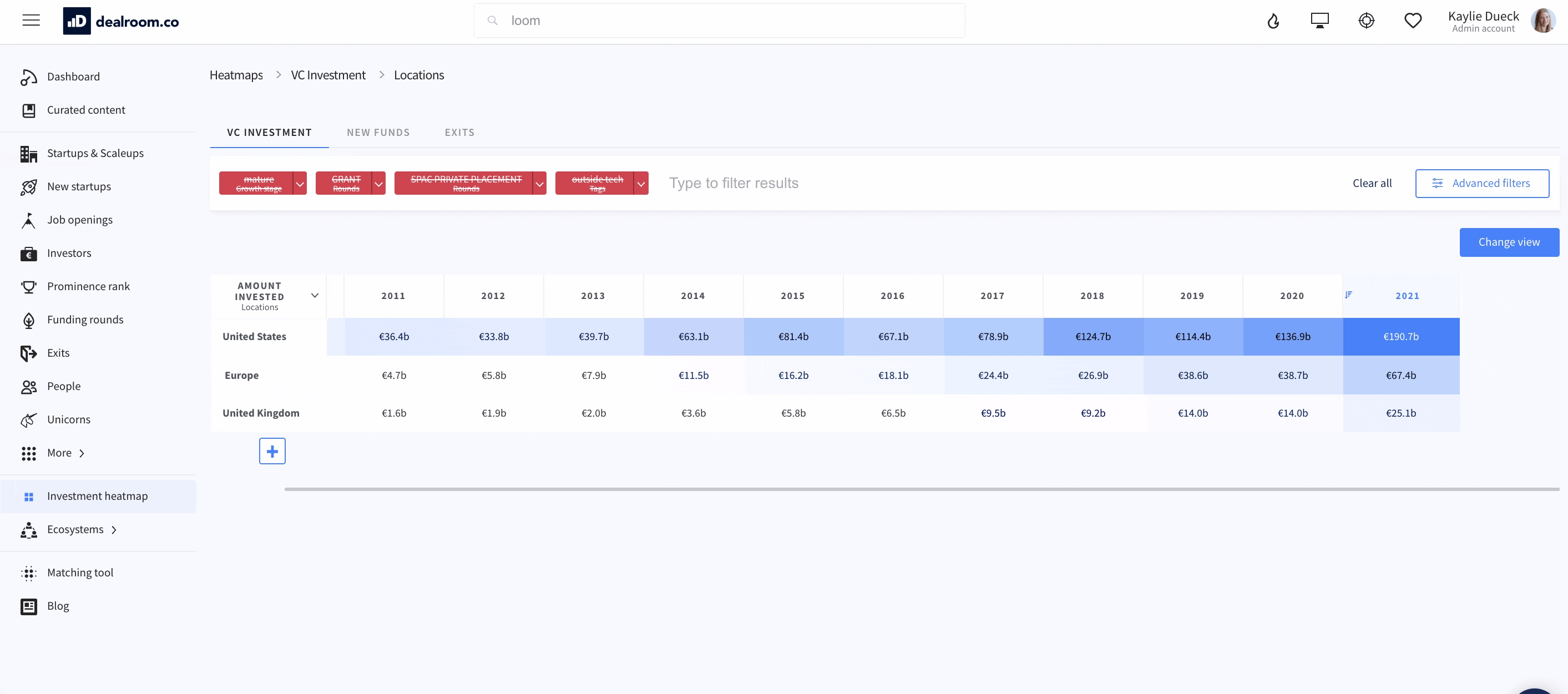Click the New startups rocket icon
This screenshot has height=694, width=1568.
[x=29, y=187]
